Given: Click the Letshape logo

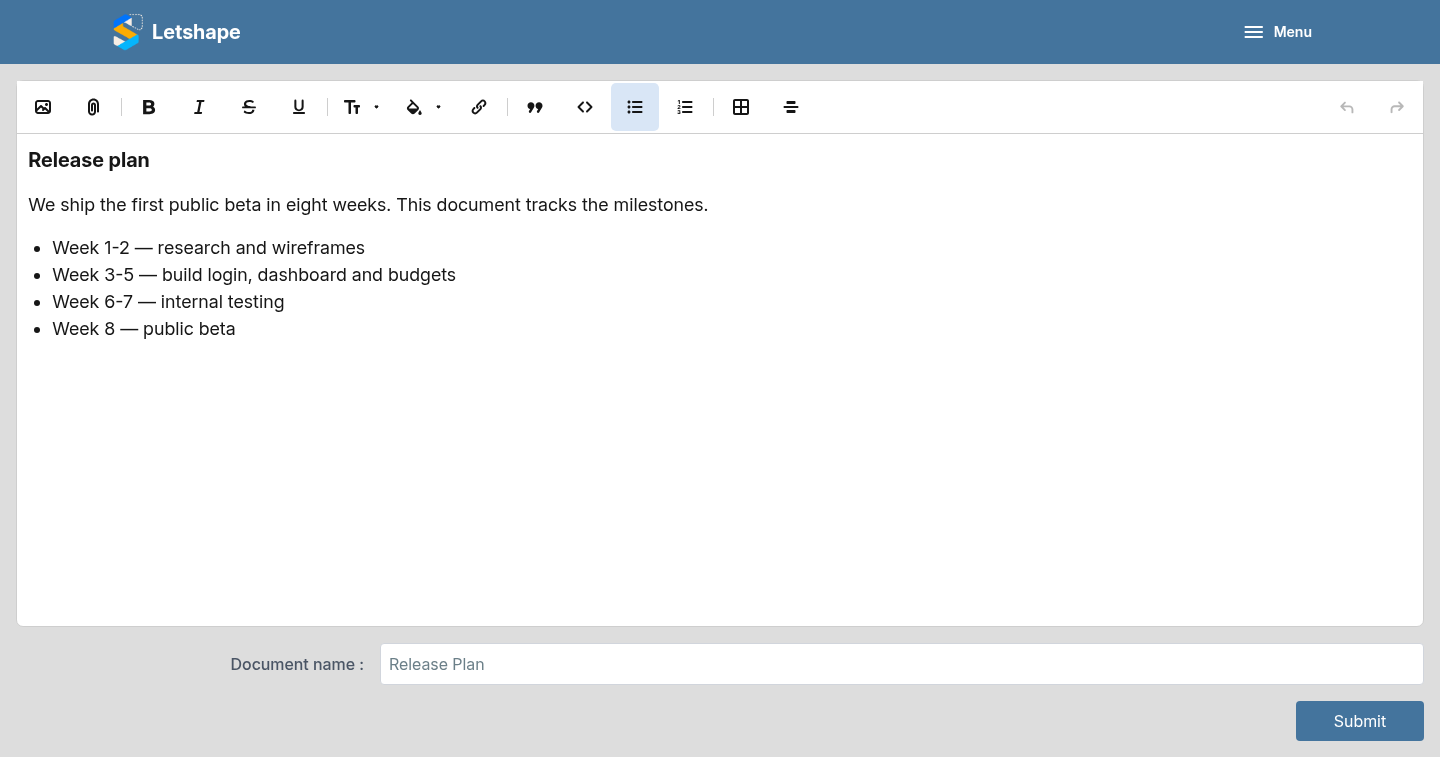Looking at the screenshot, I should [x=177, y=32].
